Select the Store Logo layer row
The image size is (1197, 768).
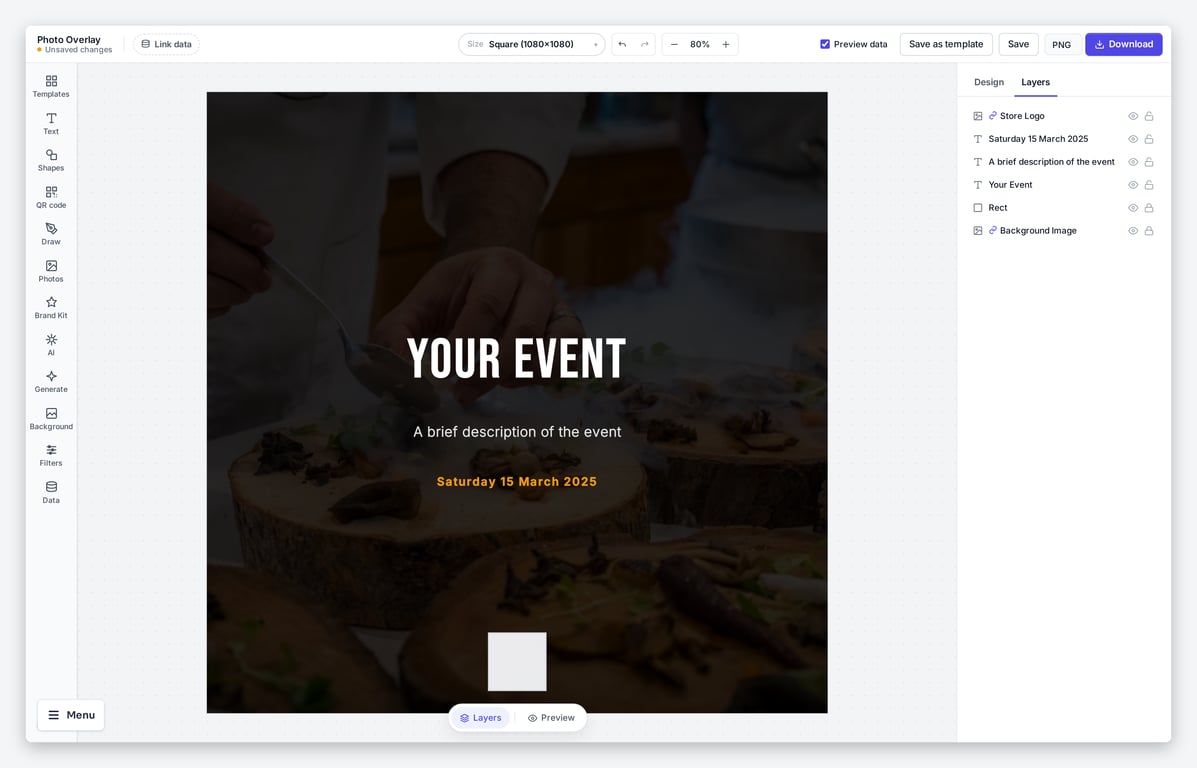click(x=1063, y=116)
